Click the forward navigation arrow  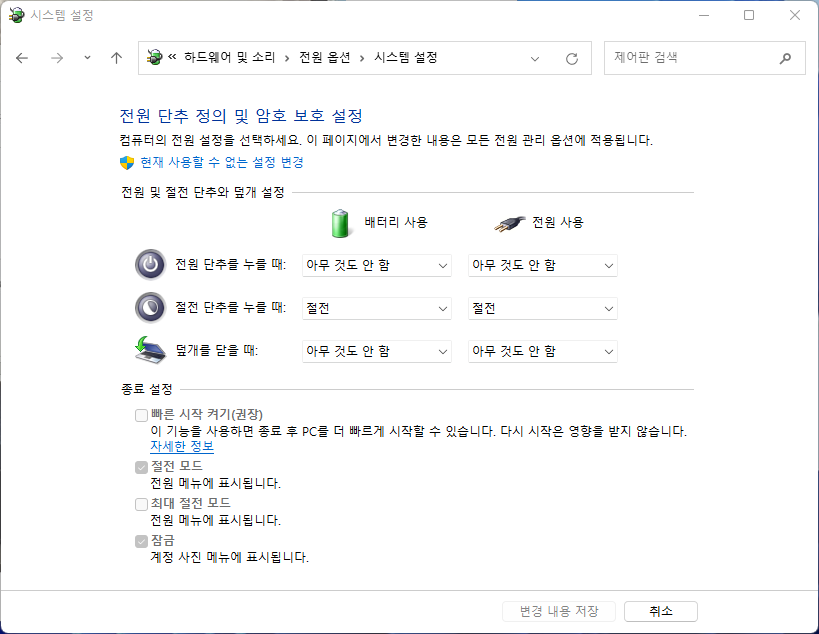(x=57, y=58)
